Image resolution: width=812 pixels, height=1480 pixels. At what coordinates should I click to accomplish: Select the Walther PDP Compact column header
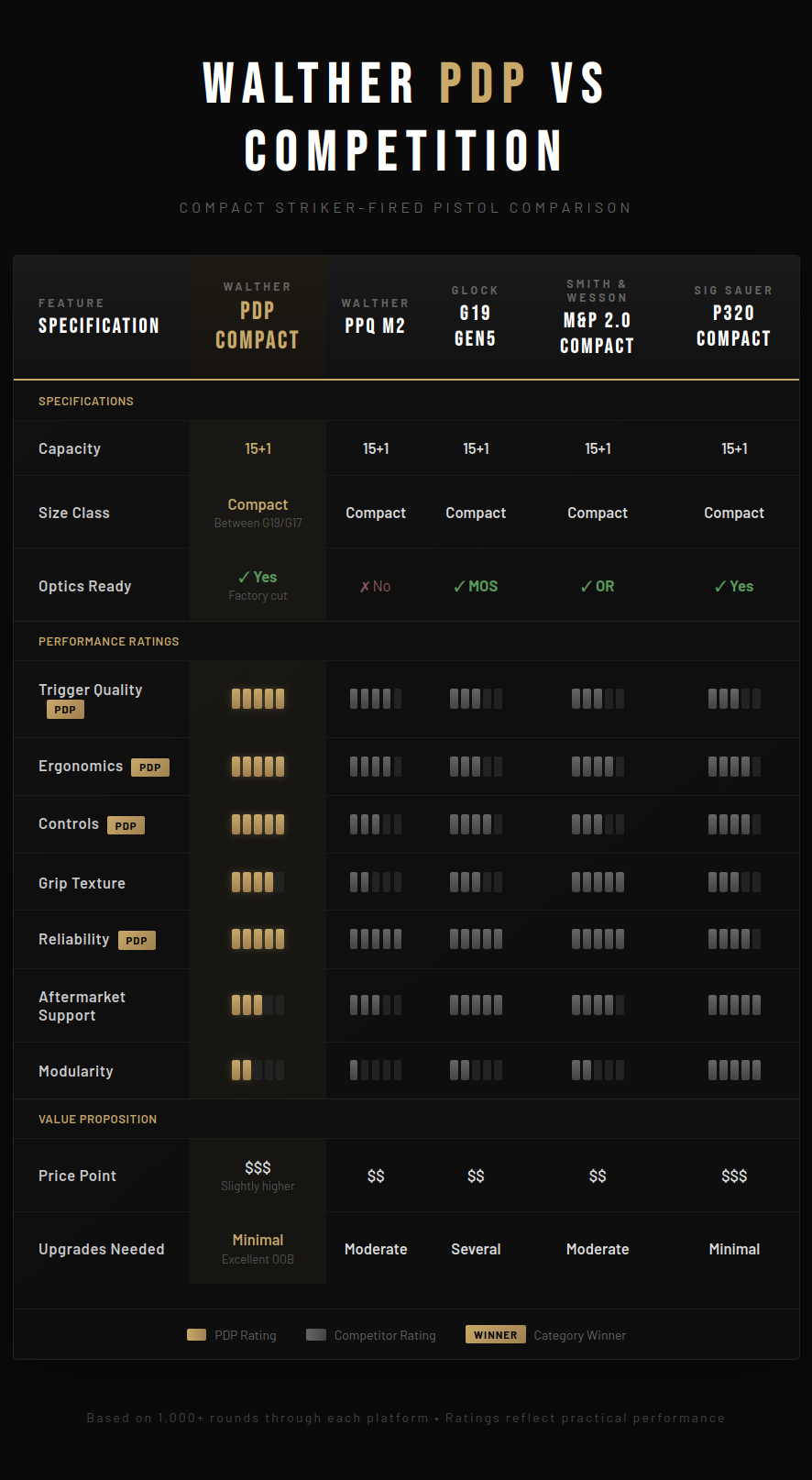click(258, 316)
